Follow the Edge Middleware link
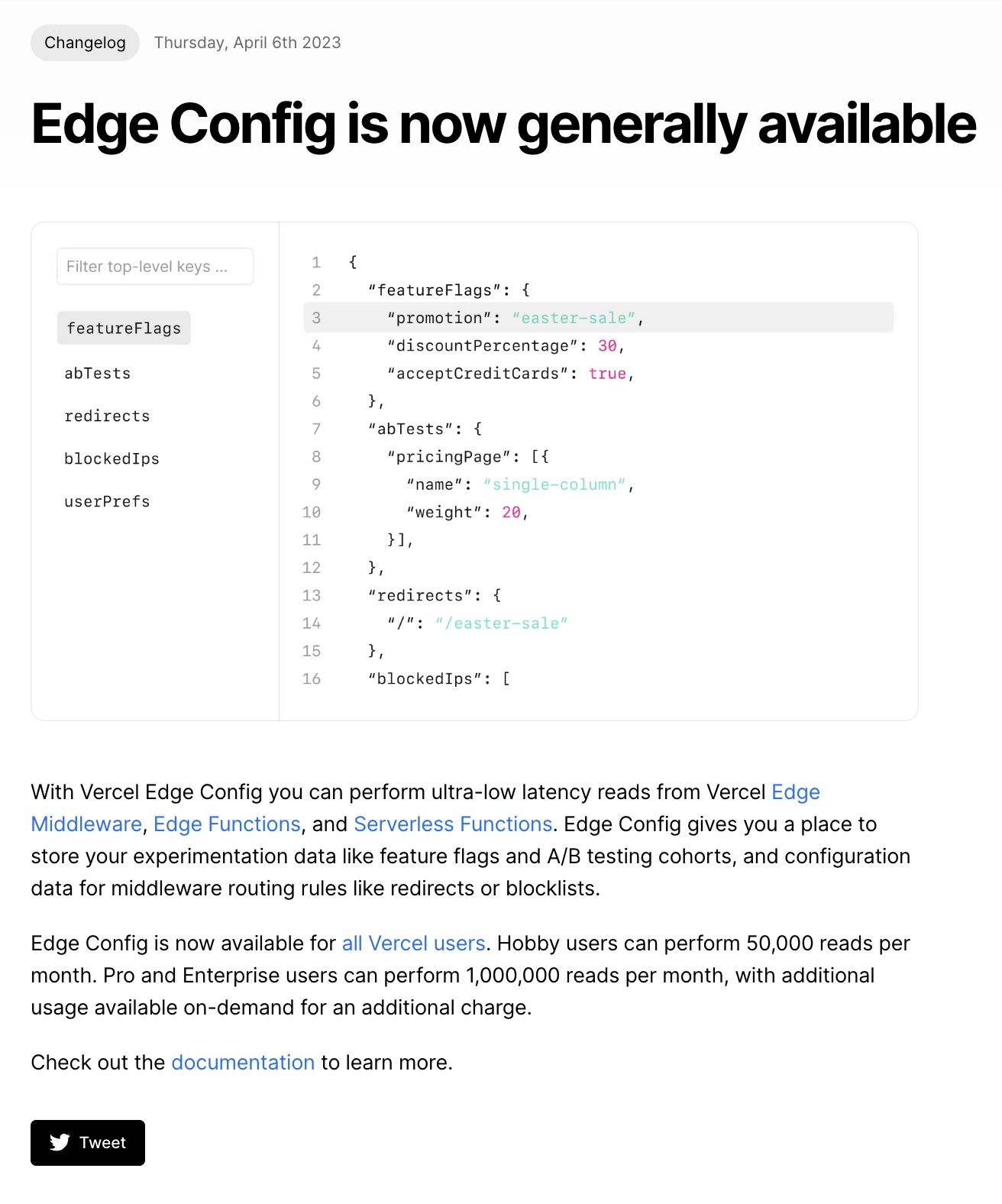Viewport: 1002px width, 1204px height. pyautogui.click(x=86, y=824)
